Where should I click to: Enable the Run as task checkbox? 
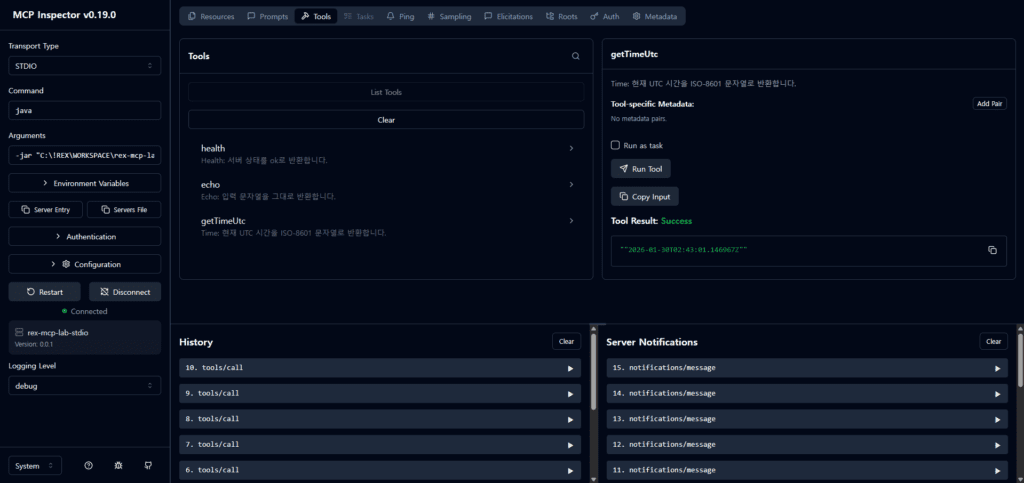pos(616,145)
